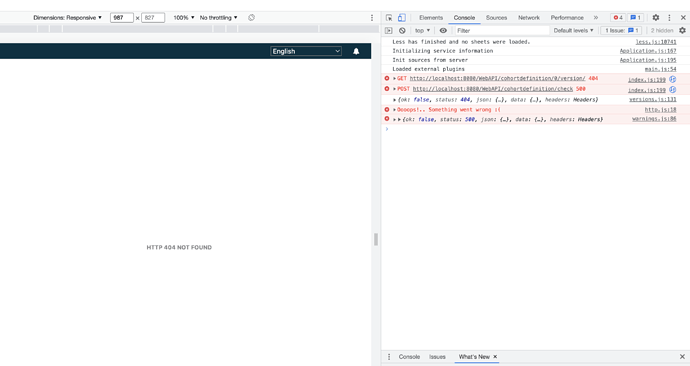Viewport: 690px width, 366px height.
Task: Open the top context dropdown
Action: (x=422, y=30)
